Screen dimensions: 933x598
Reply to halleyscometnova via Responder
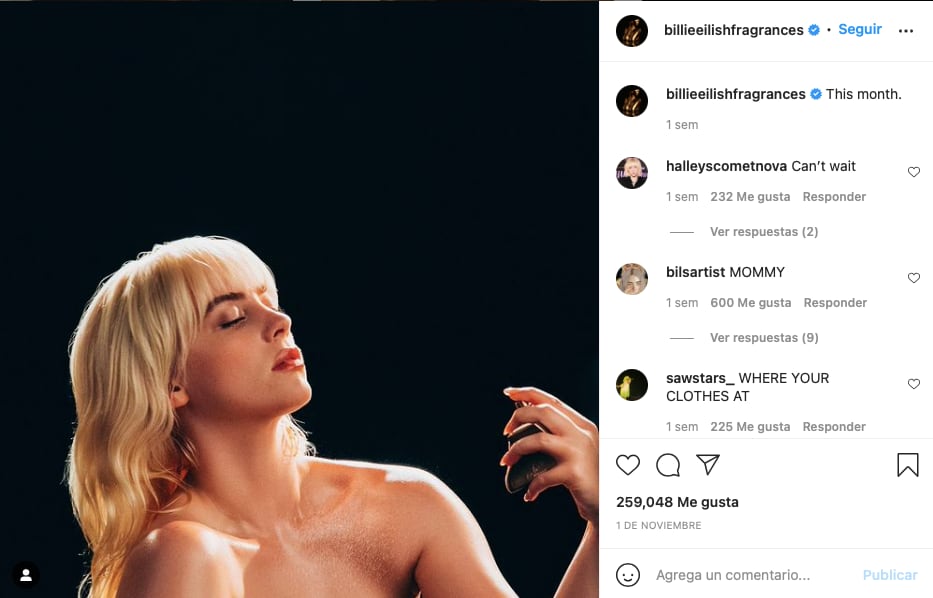coord(834,196)
